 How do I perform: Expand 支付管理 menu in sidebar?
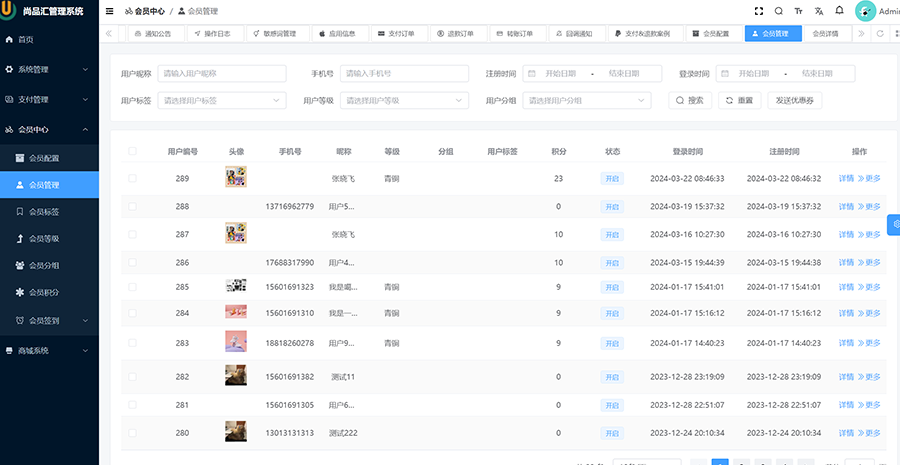pos(49,99)
